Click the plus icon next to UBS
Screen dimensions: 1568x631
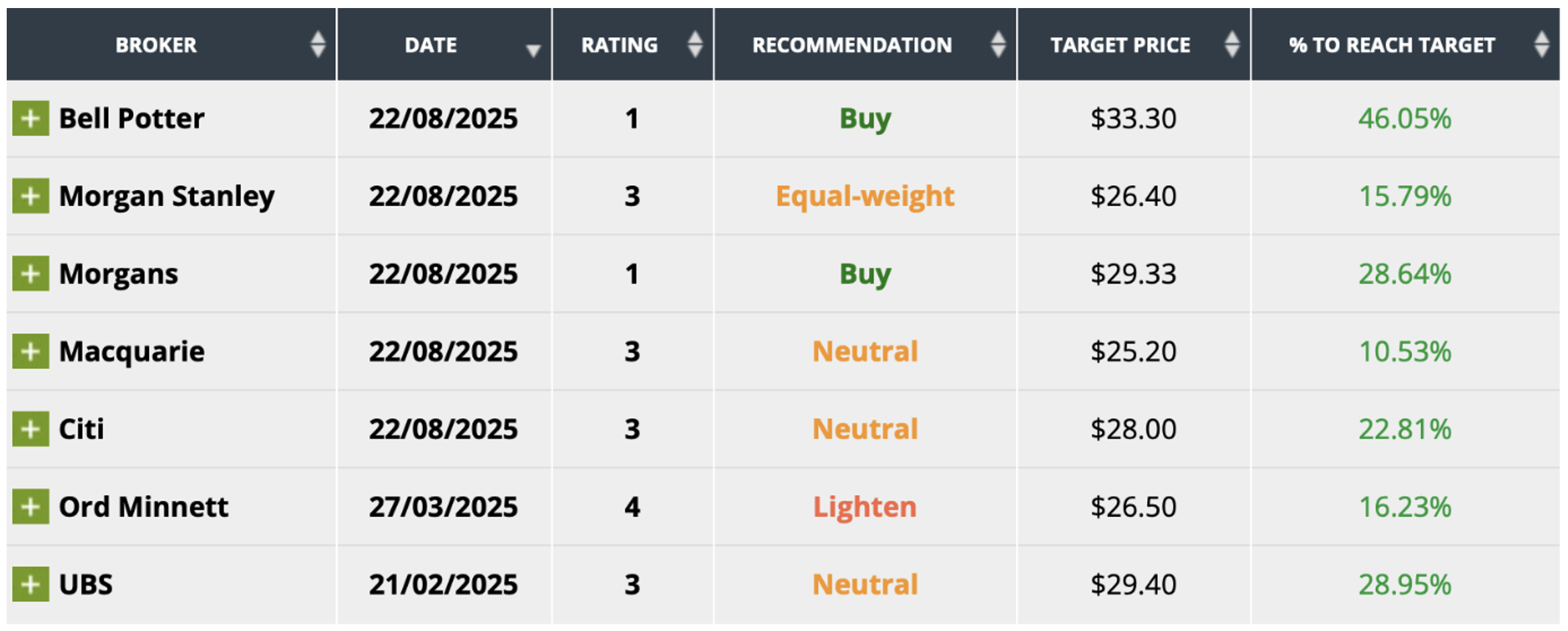pos(30,584)
